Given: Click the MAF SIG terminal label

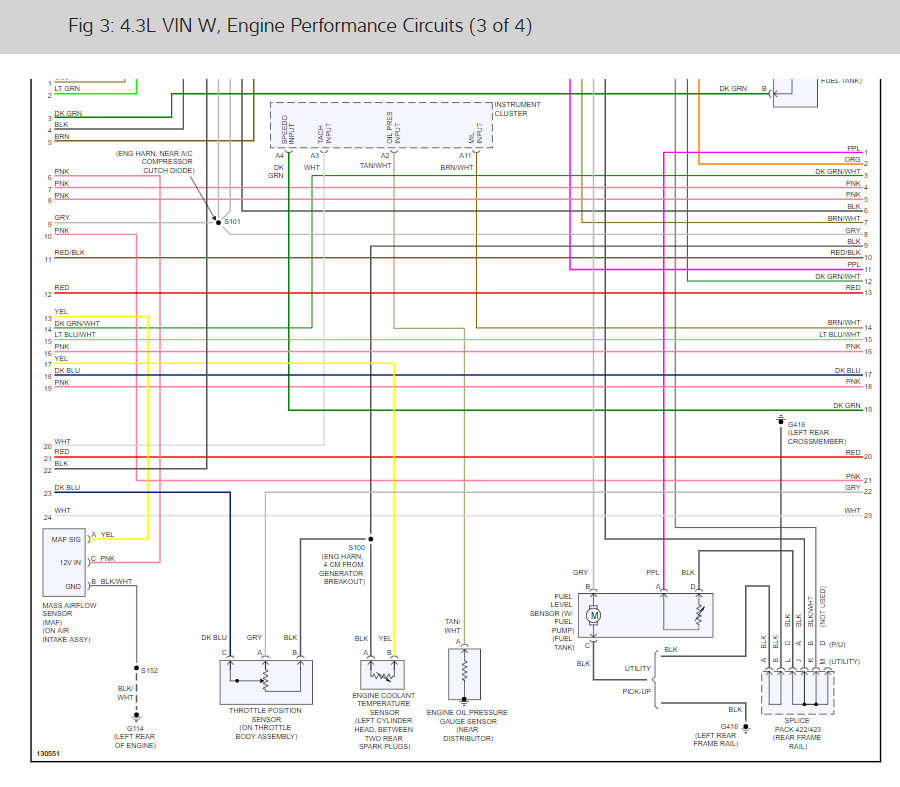Looking at the screenshot, I should (66, 540).
